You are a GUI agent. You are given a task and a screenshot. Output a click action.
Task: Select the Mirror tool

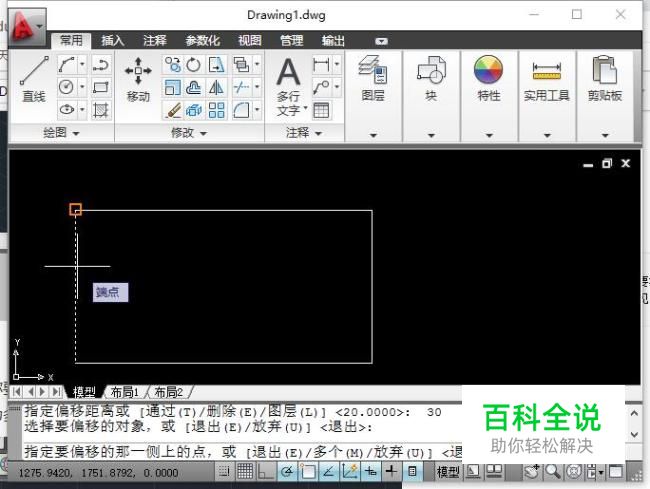216,87
